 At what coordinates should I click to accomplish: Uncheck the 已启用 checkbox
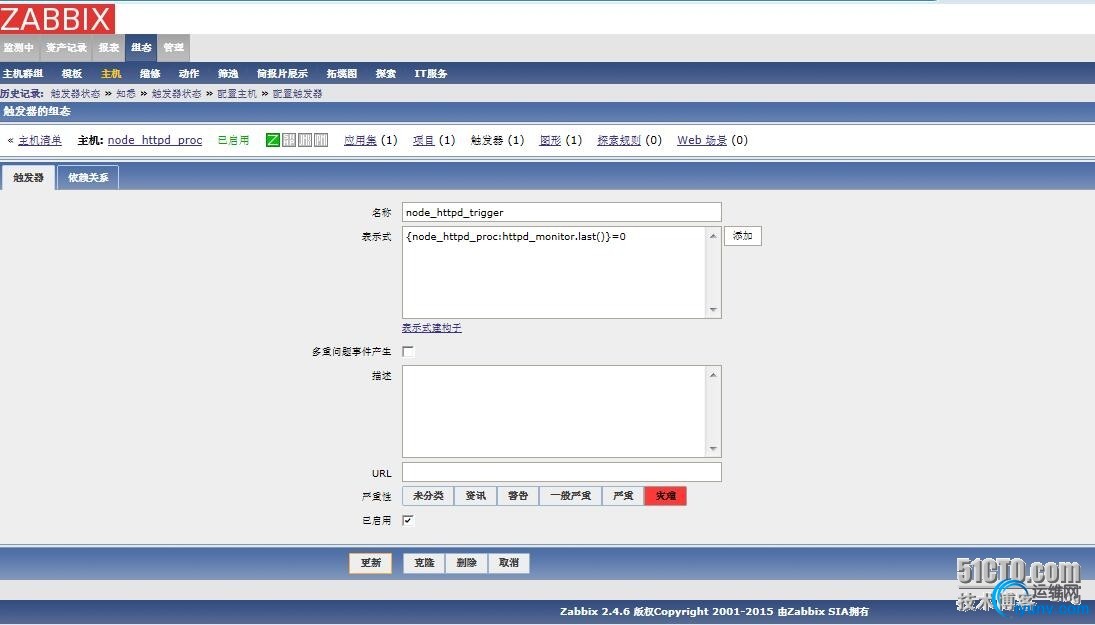(x=408, y=520)
